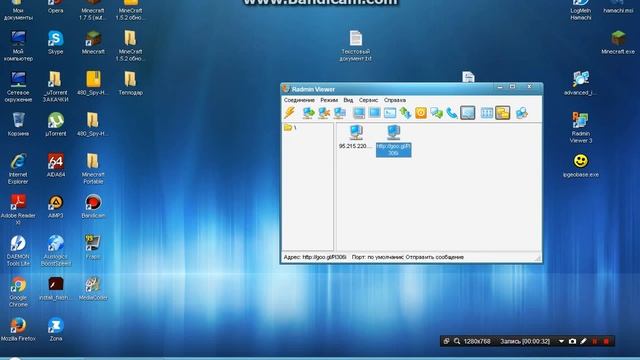
Task: Select the highlighted http://goo.gl computer entry
Action: click(393, 141)
